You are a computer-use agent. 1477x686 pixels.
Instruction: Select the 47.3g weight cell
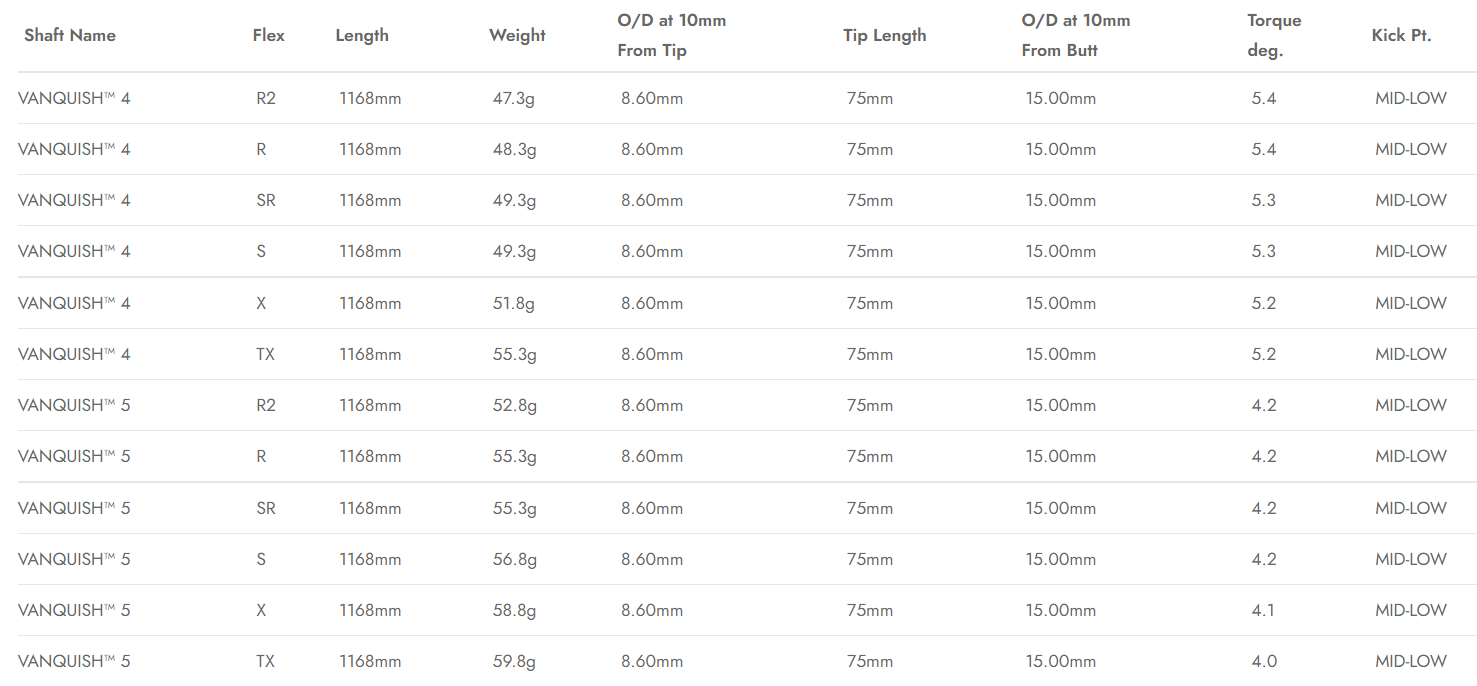tap(514, 98)
